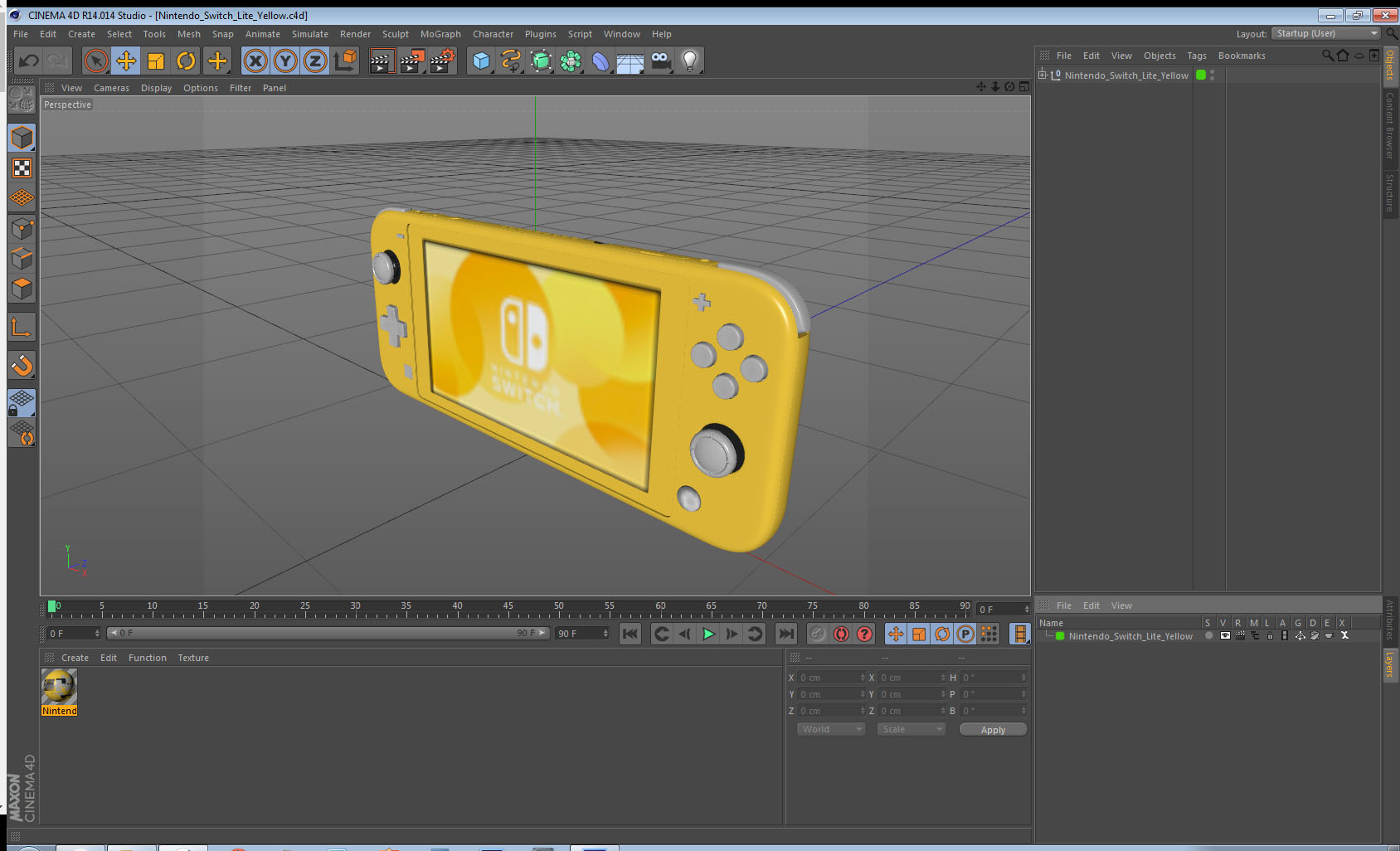The width and height of the screenshot is (1400, 851).
Task: Click the timeline playhead at frame 0
Action: [x=52, y=606]
